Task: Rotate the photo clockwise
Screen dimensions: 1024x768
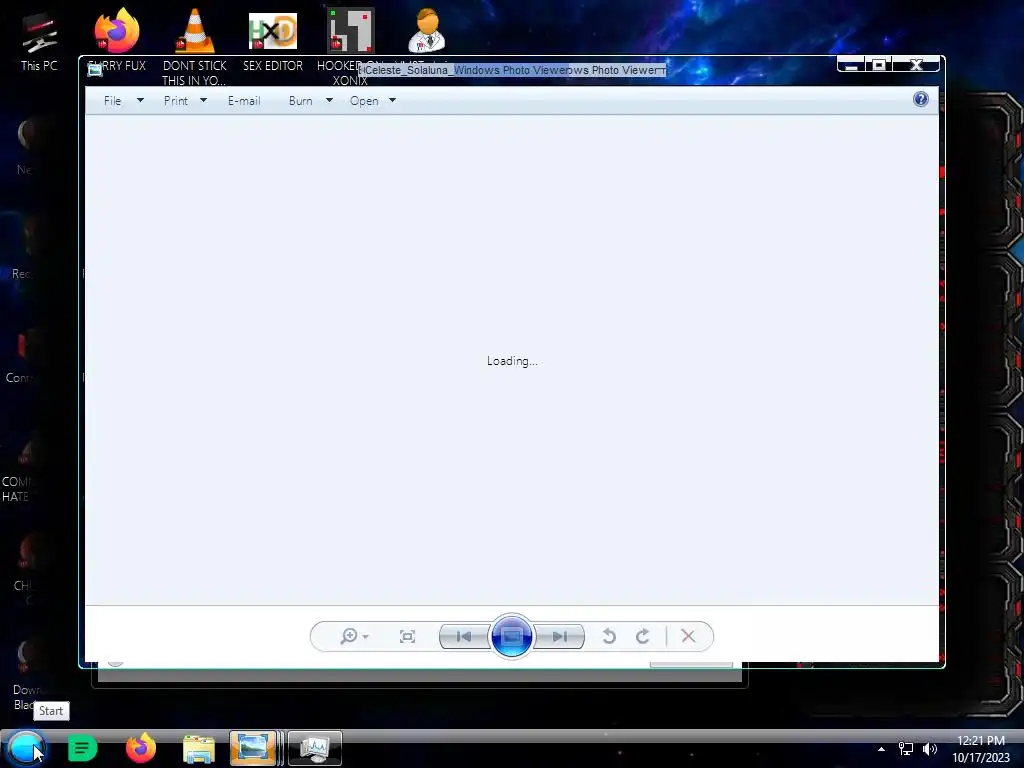Action: [643, 637]
